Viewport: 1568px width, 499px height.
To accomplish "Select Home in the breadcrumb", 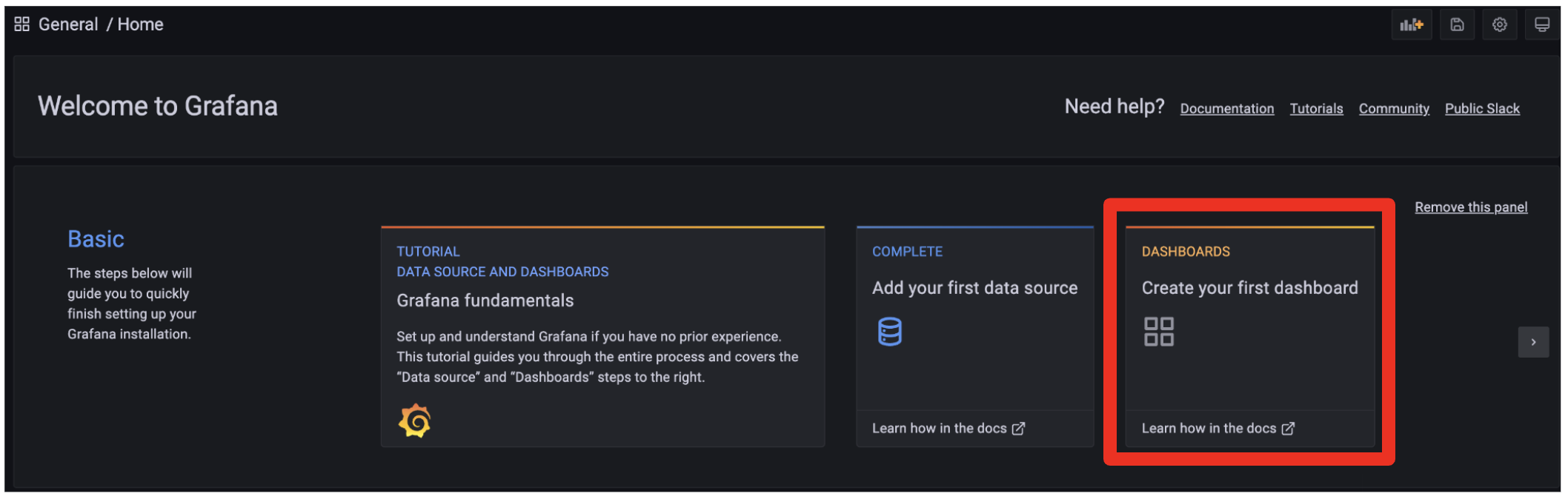I will (x=140, y=24).
